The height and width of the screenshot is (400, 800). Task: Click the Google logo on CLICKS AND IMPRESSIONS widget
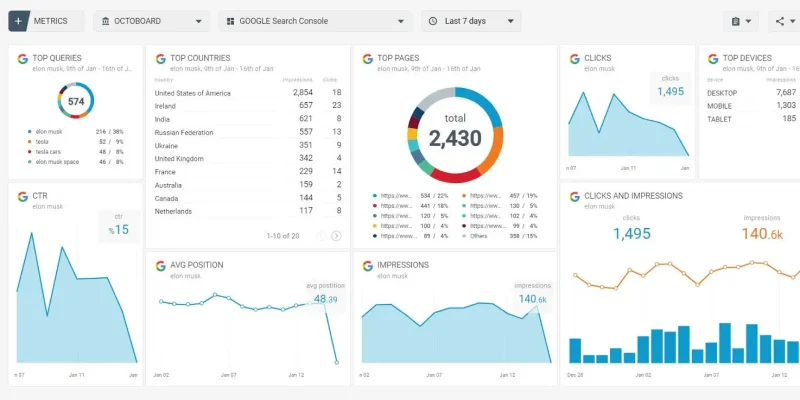(574, 196)
